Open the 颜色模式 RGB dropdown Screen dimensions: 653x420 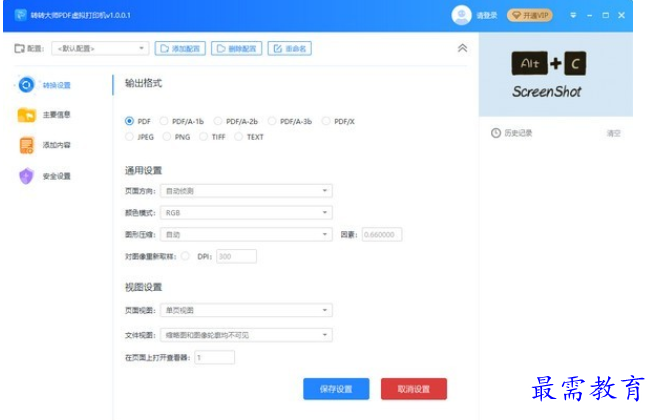pyautogui.click(x=246, y=213)
